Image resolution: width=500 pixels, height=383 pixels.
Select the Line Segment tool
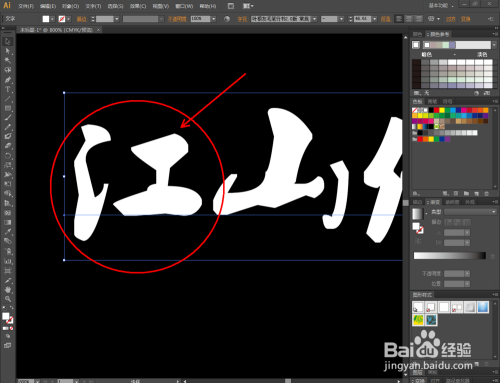8,99
